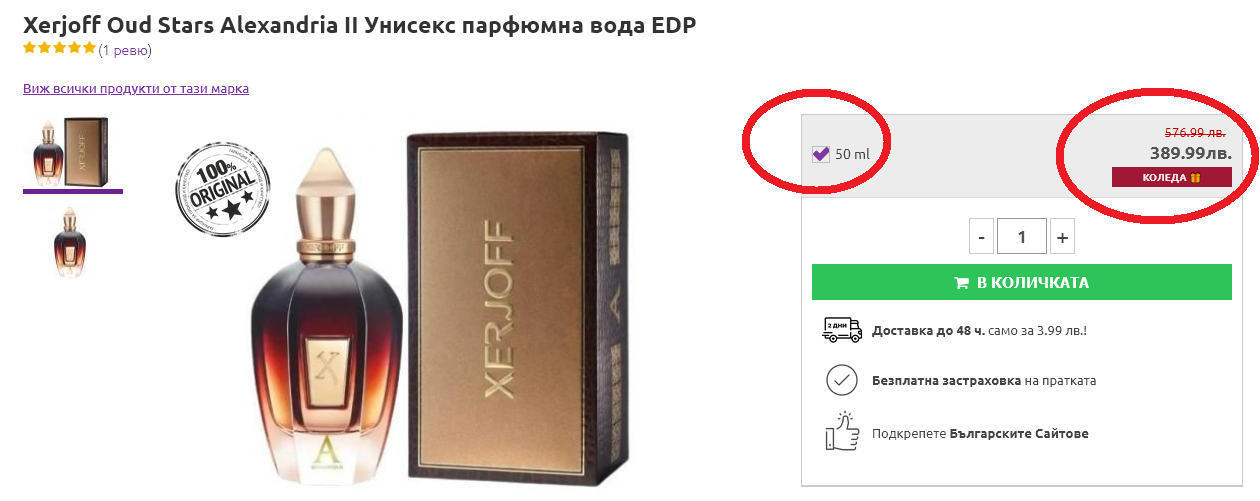Screen dimensions: 1260x501
Task: Click the delivery truck icon
Action: [x=841, y=330]
